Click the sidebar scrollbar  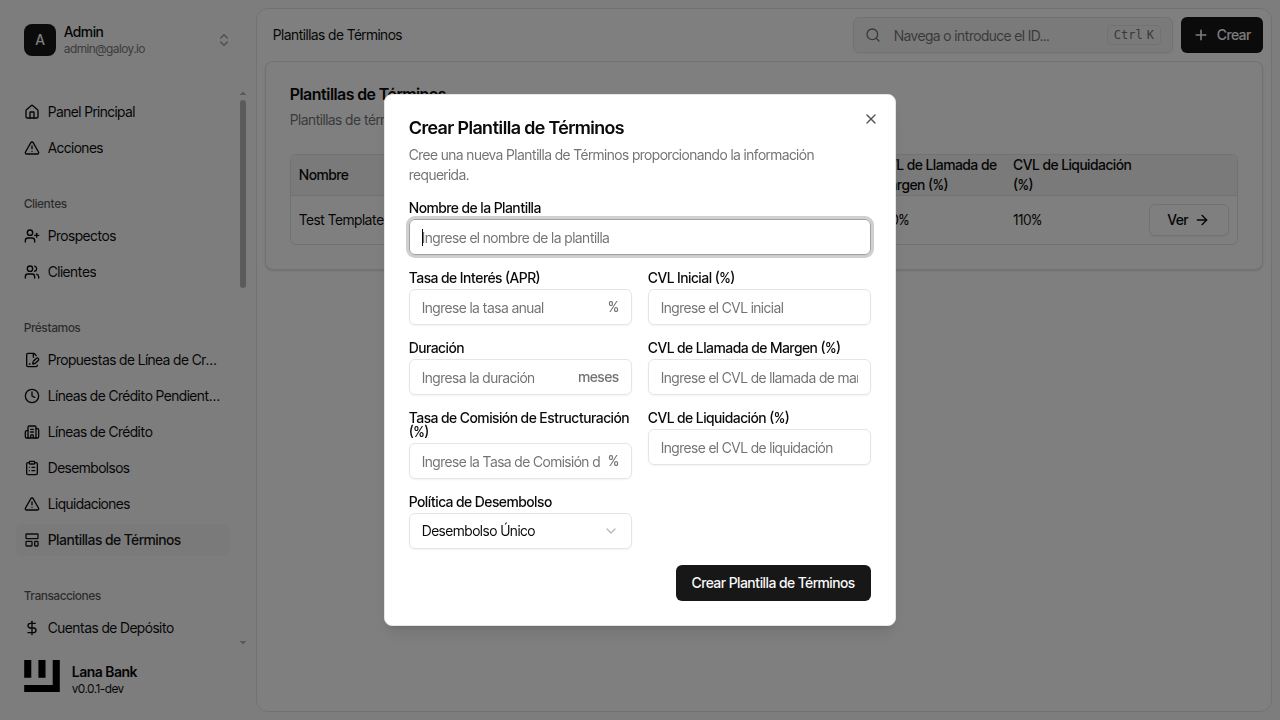241,180
